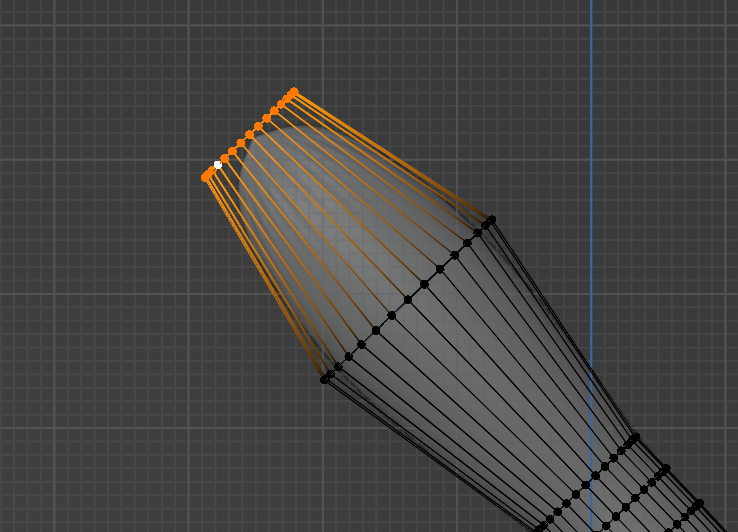Select the leftmost orange vertex of the selected ring

[x=206, y=177]
